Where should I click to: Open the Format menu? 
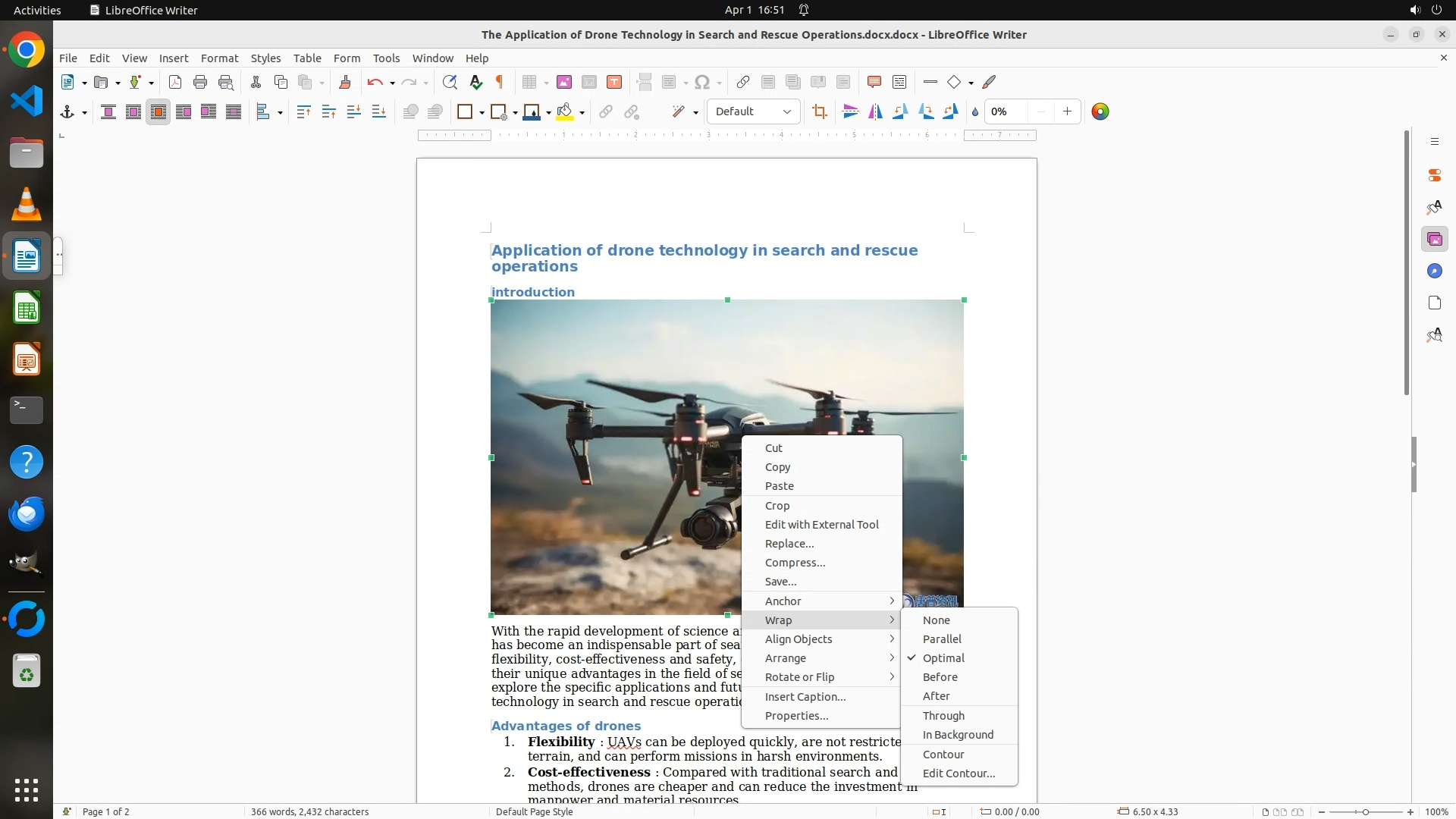pyautogui.click(x=219, y=58)
